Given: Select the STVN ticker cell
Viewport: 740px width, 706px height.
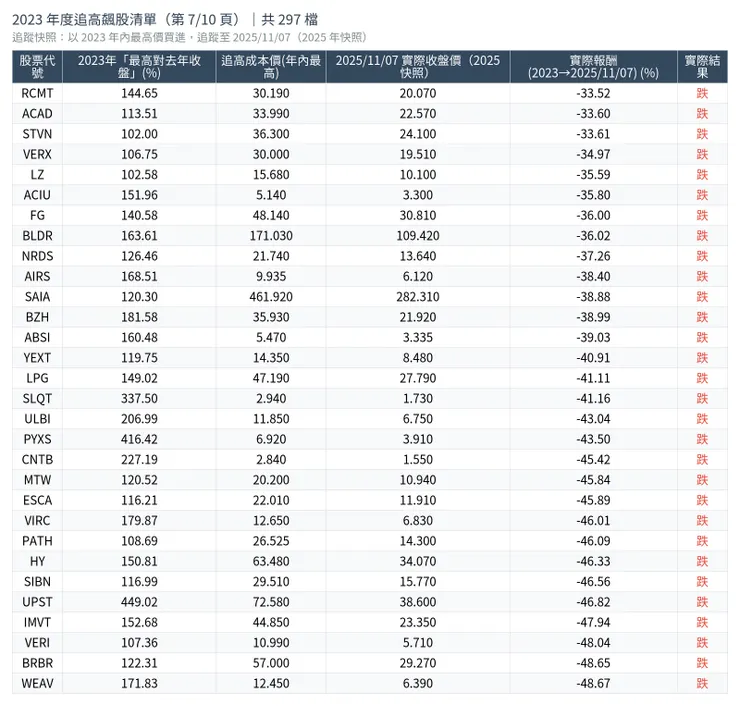Looking at the screenshot, I should [x=37, y=134].
